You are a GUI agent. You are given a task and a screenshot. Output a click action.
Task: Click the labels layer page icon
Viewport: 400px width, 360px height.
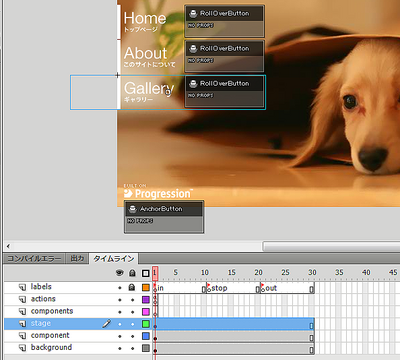[22, 287]
